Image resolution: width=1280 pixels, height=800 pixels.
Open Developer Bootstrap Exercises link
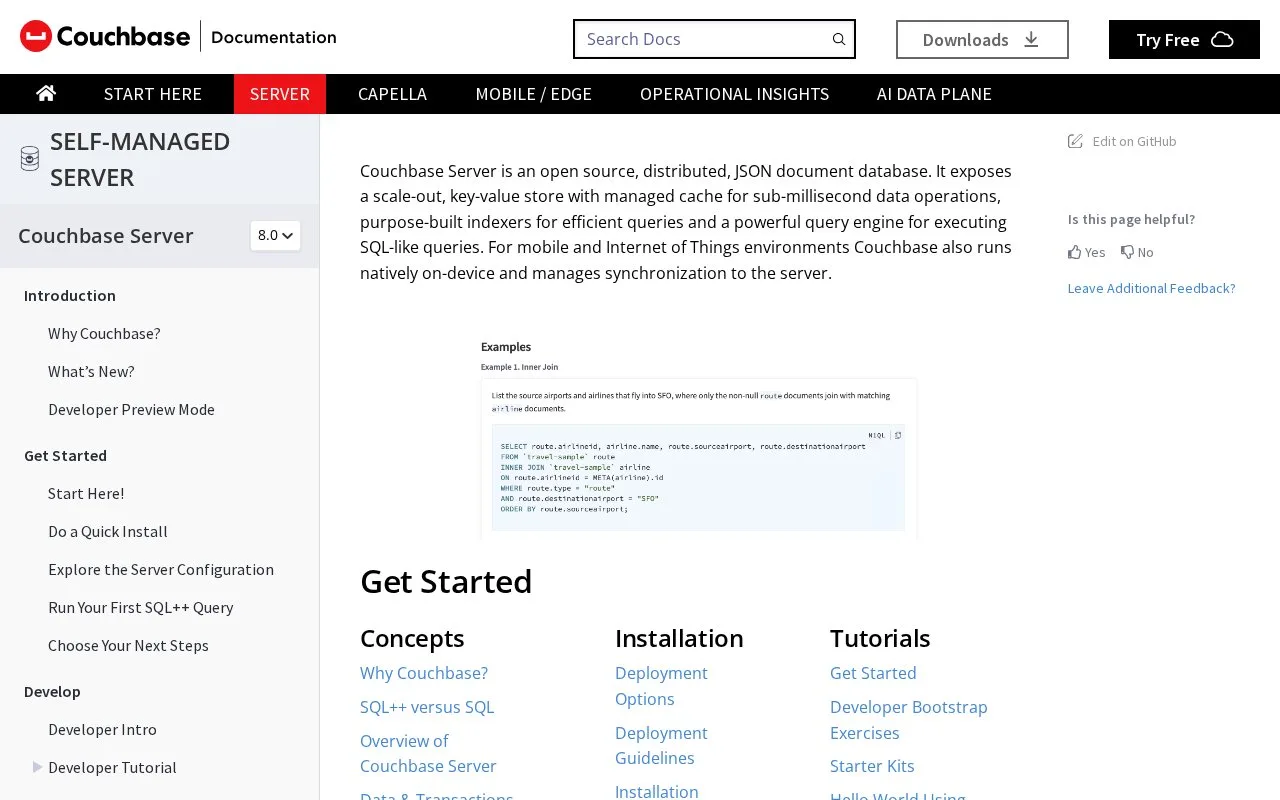point(909,720)
